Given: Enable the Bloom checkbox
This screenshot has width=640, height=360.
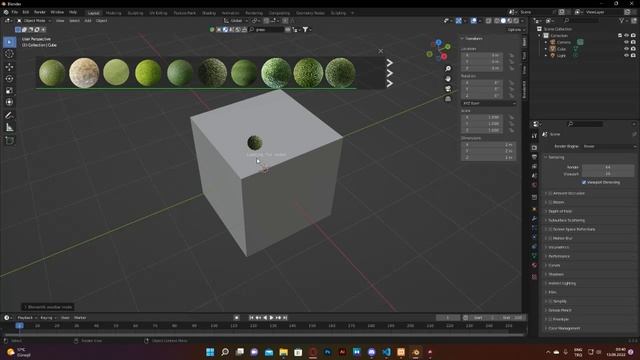Looking at the screenshot, I should (550, 202).
